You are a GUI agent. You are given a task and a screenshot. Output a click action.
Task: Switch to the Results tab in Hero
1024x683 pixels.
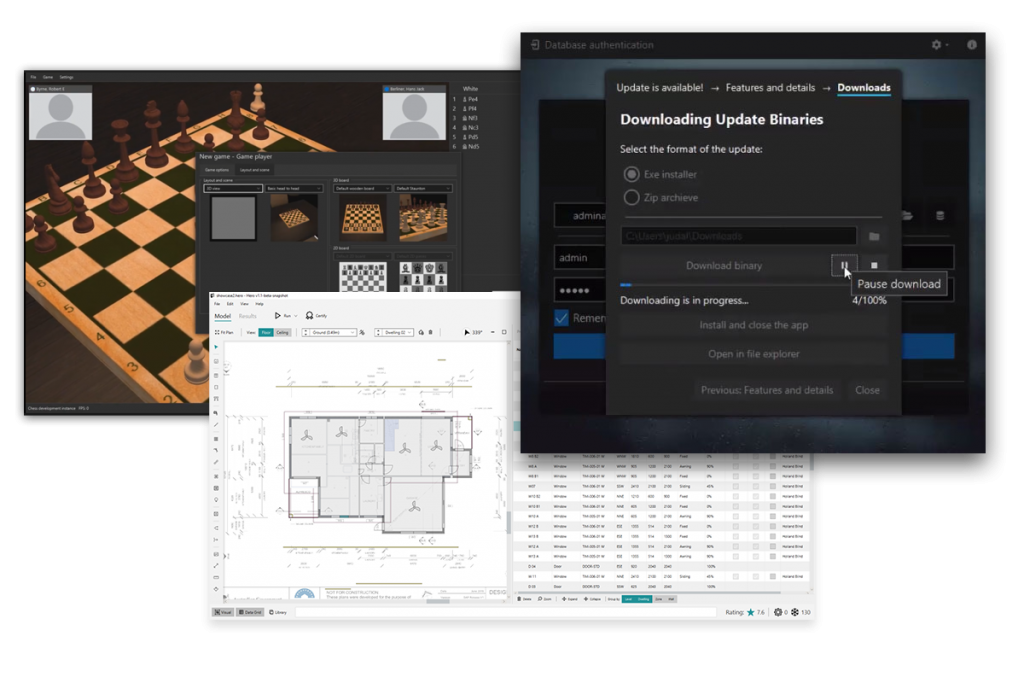tap(246, 316)
